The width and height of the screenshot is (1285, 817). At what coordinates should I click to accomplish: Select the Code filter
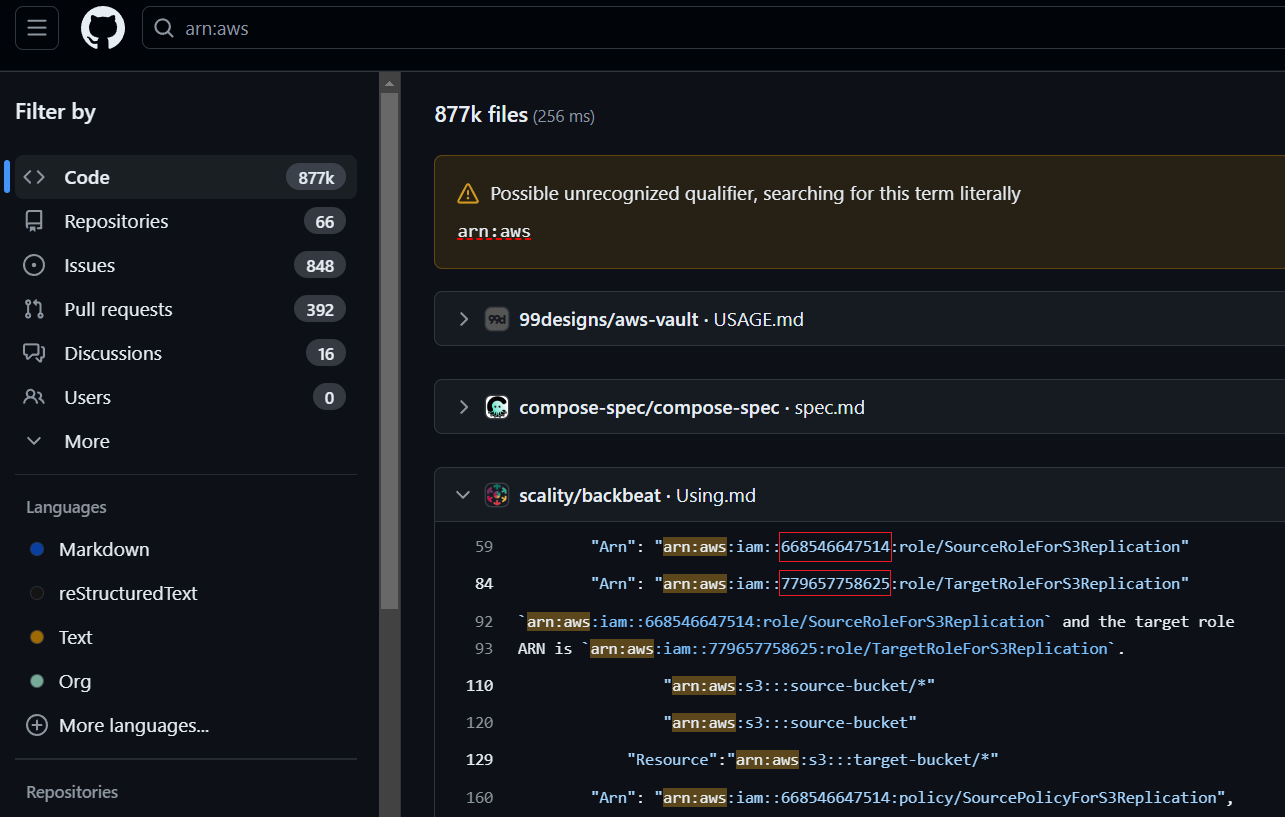coord(185,177)
